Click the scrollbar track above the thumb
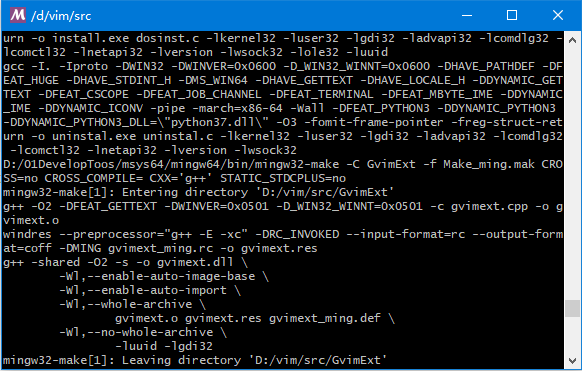This screenshot has height=371, width=582. (x=572, y=171)
